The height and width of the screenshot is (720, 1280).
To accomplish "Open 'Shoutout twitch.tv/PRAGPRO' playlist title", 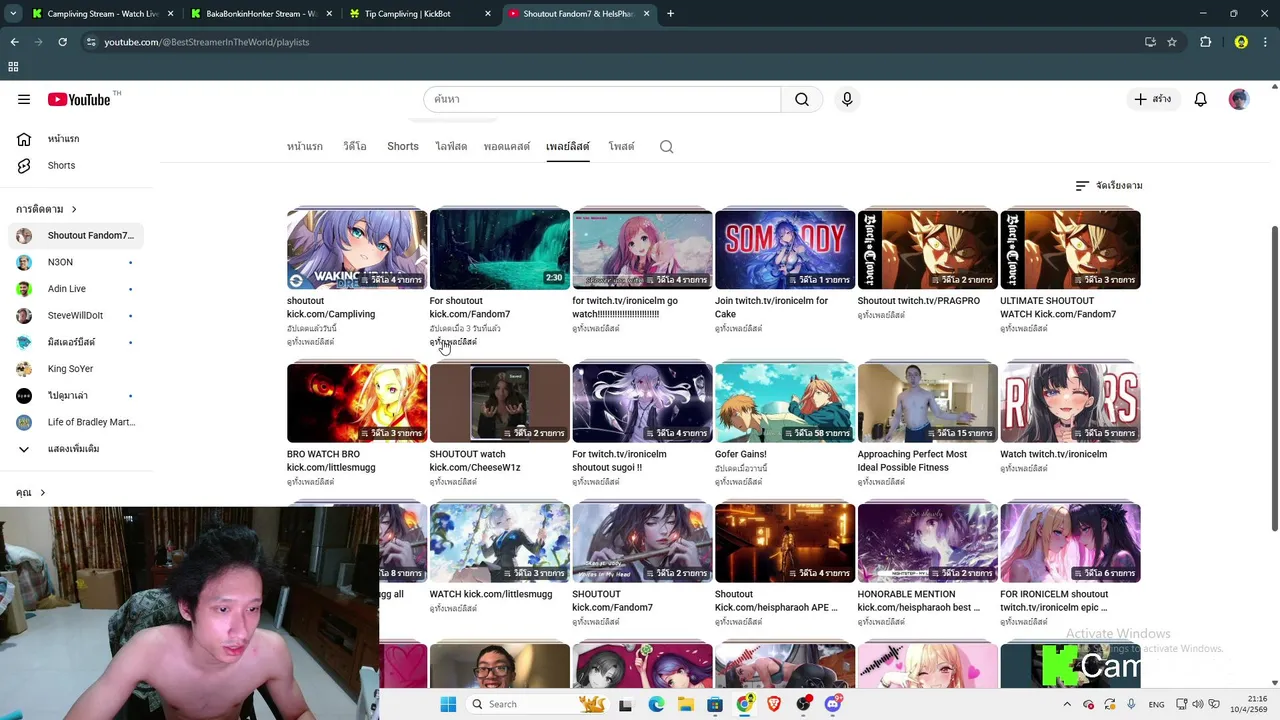I will pos(919,301).
